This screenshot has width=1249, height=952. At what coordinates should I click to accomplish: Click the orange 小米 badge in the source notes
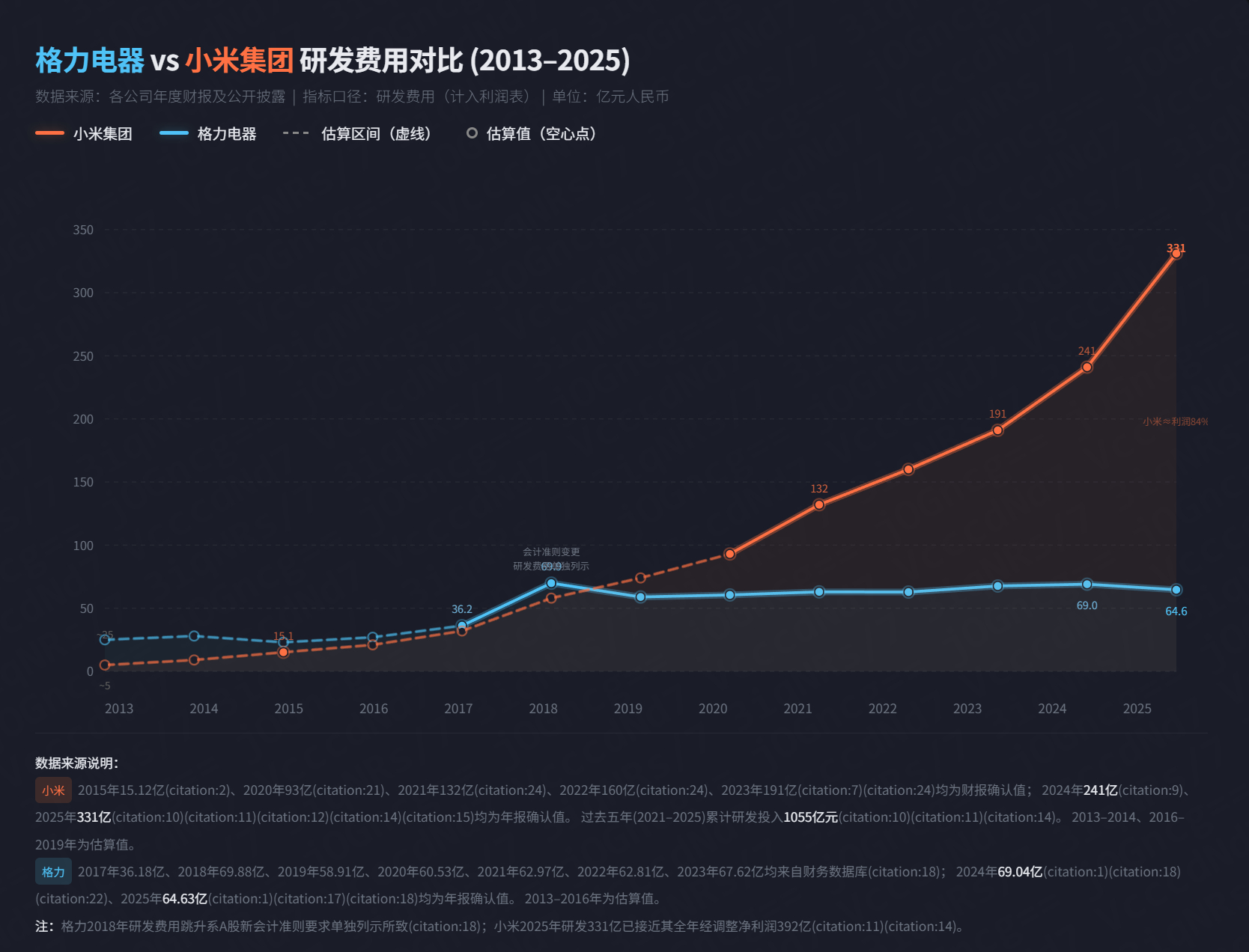click(53, 790)
